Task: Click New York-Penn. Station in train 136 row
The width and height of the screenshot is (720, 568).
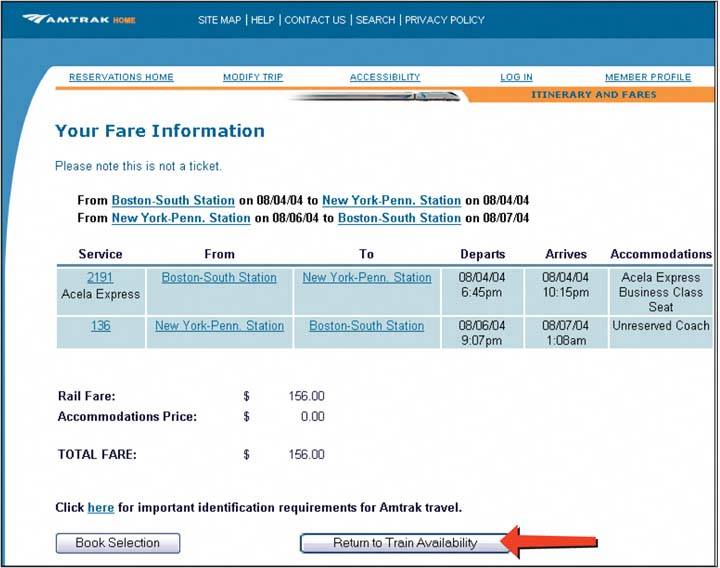Action: click(x=219, y=326)
